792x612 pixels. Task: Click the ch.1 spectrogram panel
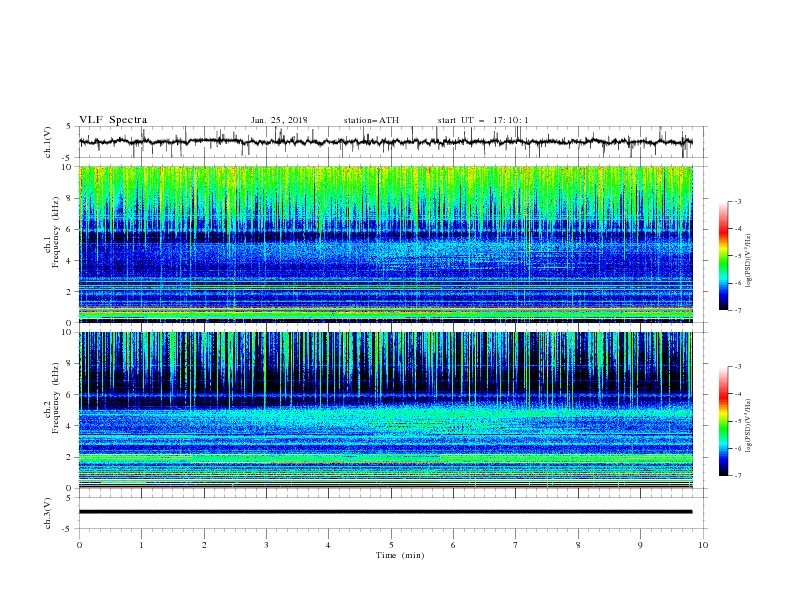386,244
